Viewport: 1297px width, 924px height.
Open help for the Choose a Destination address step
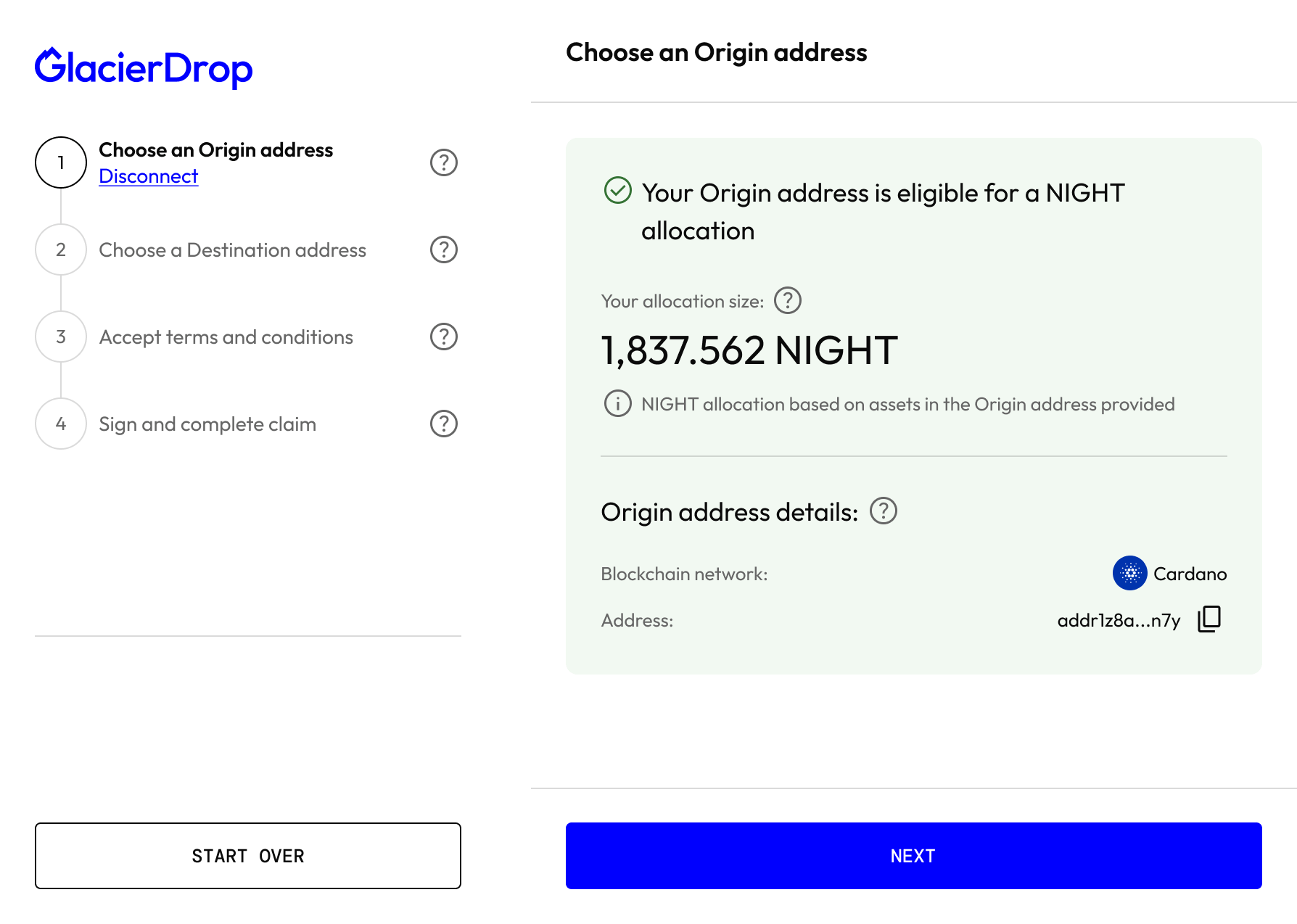[444, 249]
